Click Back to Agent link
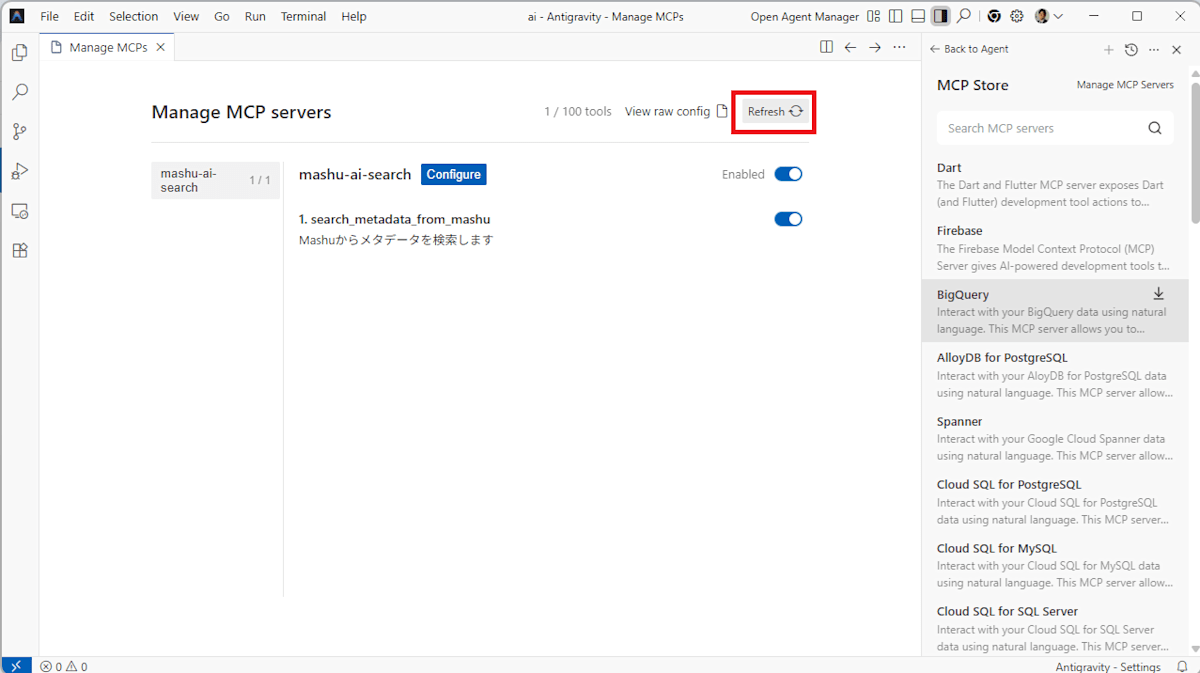This screenshot has height=673, width=1200. point(969,49)
